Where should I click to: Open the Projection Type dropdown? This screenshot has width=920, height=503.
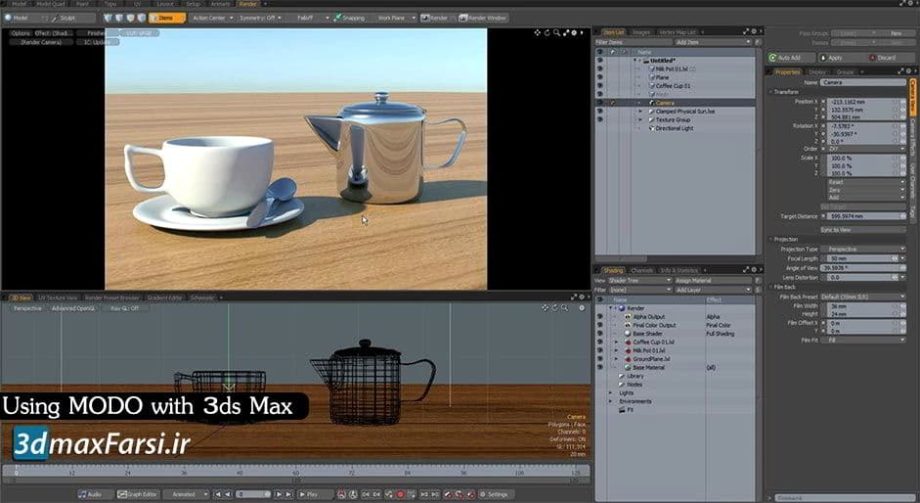(862, 249)
